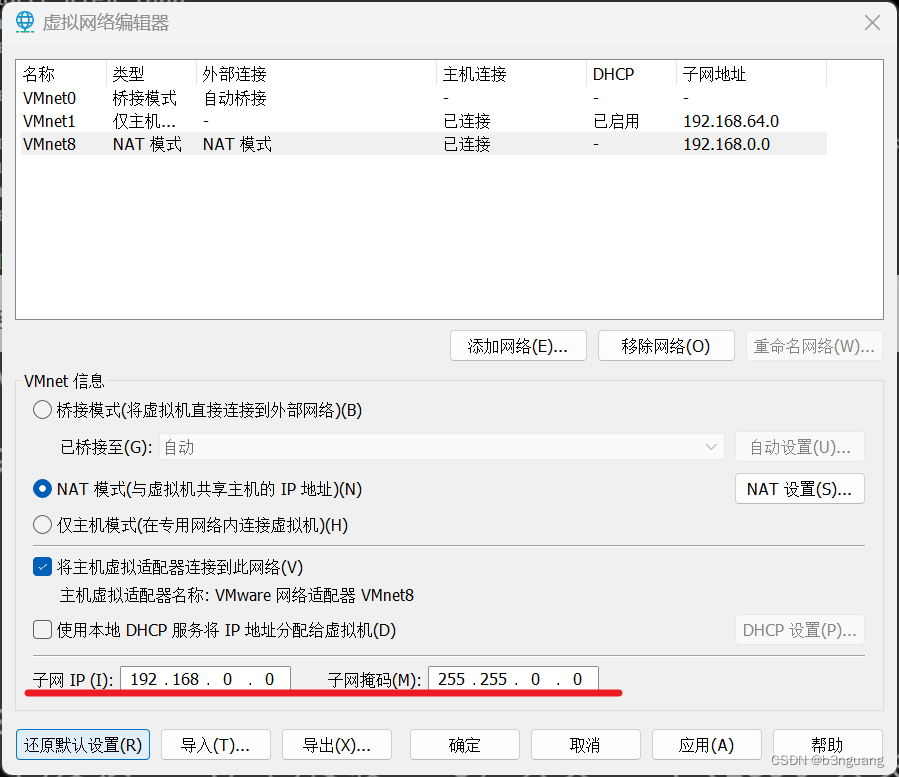Screen dimensions: 899x777
Task: Click the 类型 column header
Action: tap(151, 74)
